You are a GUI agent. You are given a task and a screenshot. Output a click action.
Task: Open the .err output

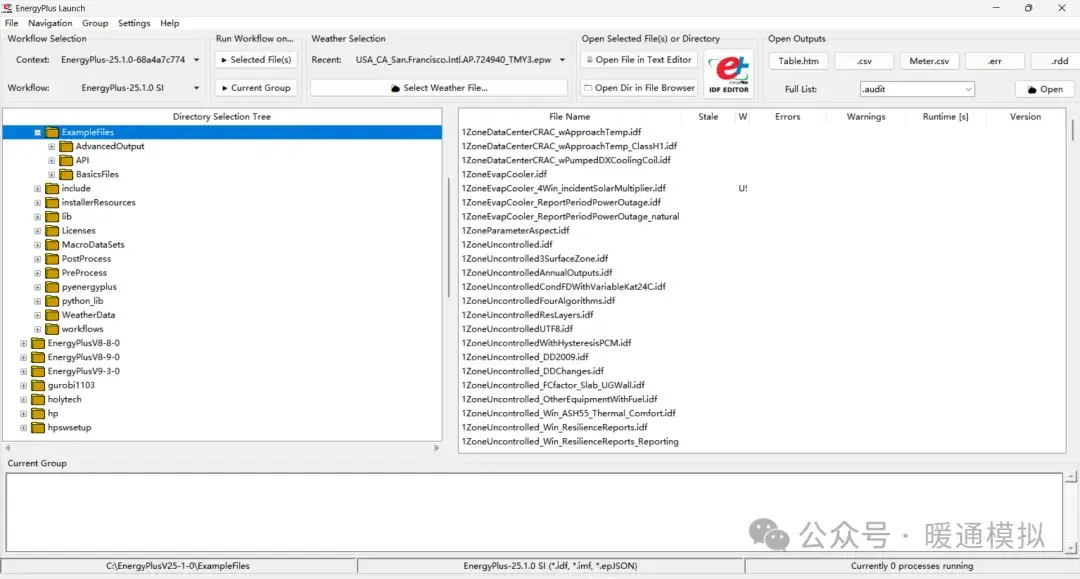coord(995,61)
